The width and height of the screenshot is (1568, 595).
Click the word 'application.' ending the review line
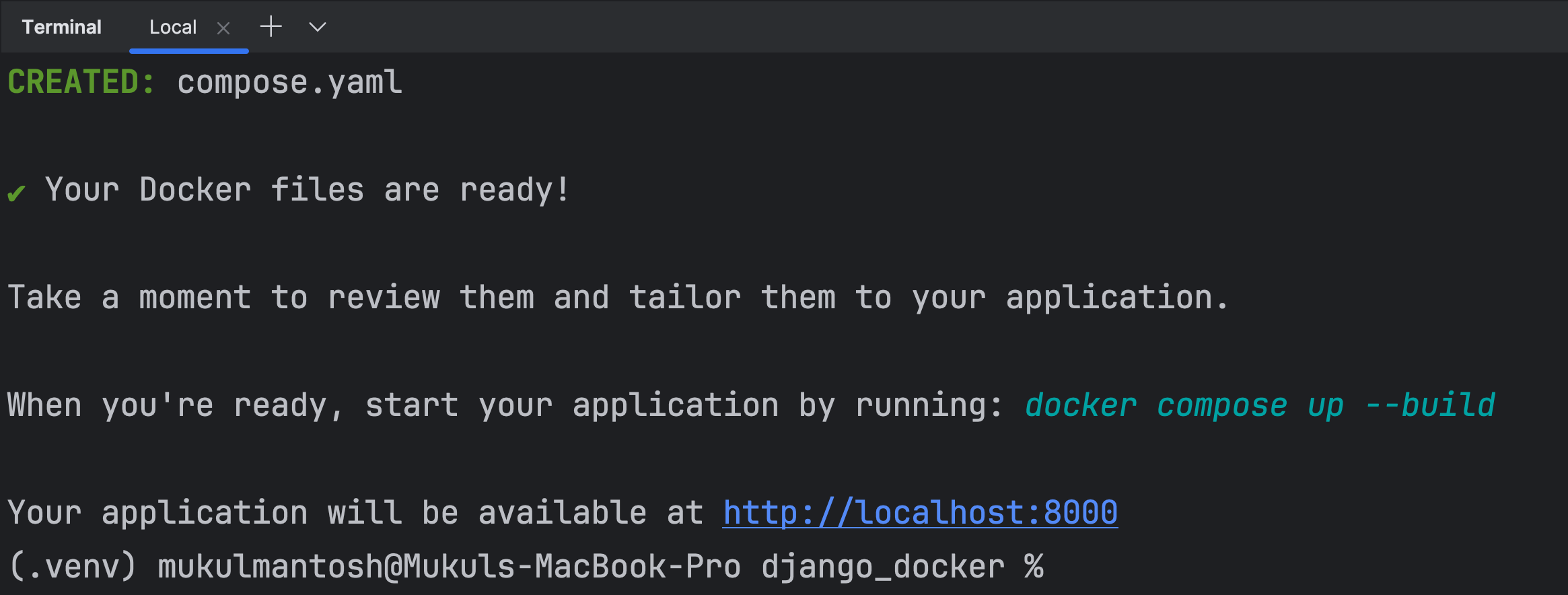[x=1117, y=297]
